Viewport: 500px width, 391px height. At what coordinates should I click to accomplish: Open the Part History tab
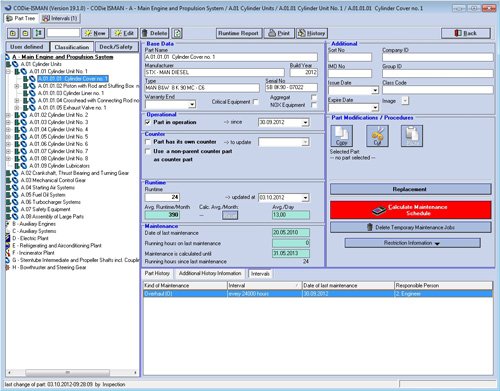coord(157,273)
